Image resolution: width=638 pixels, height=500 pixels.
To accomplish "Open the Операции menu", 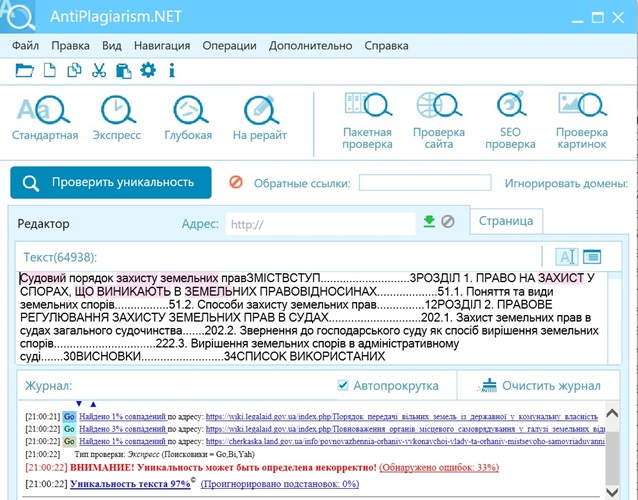I will point(229,46).
